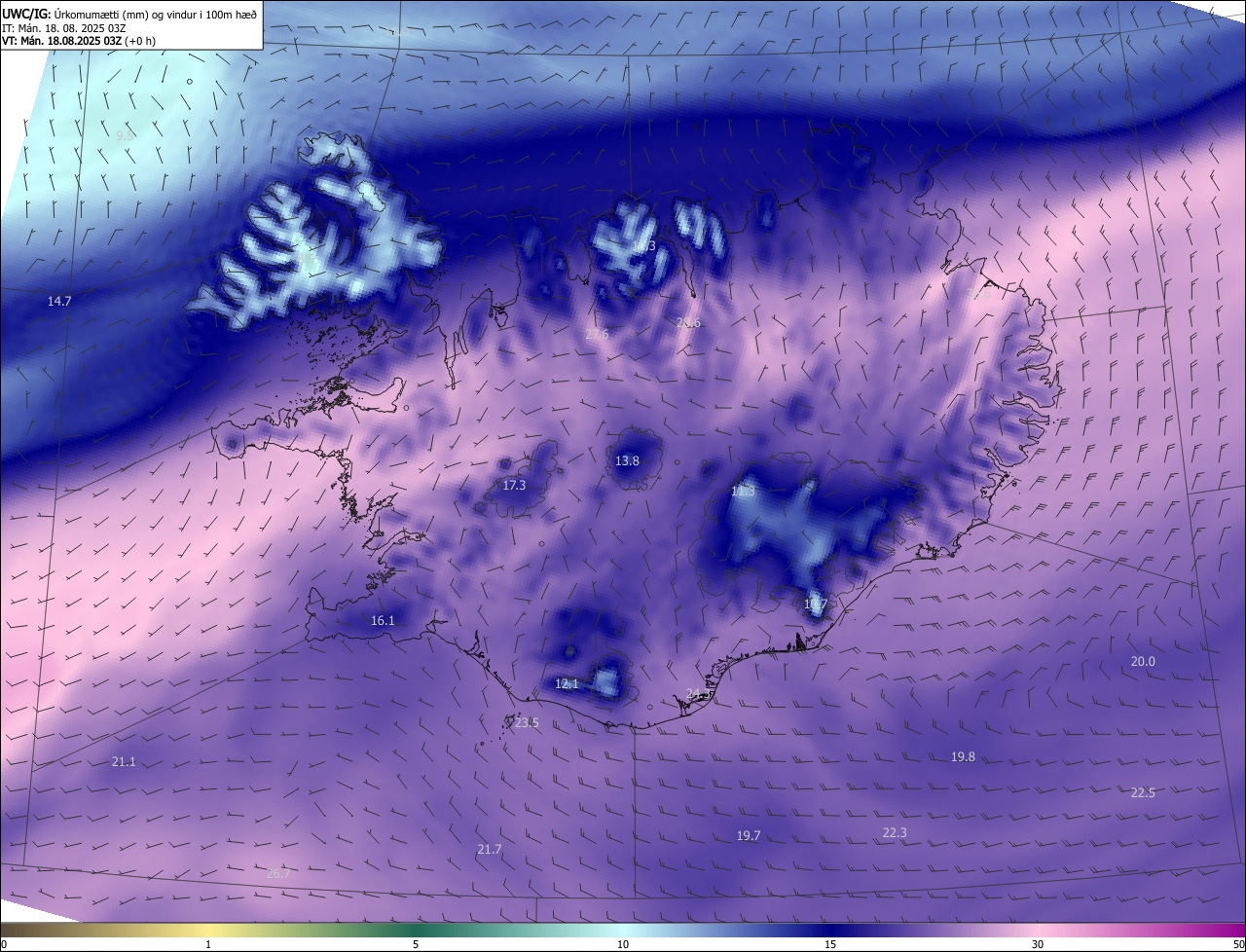
Task: Click the 22.3 value label
Action: click(895, 832)
